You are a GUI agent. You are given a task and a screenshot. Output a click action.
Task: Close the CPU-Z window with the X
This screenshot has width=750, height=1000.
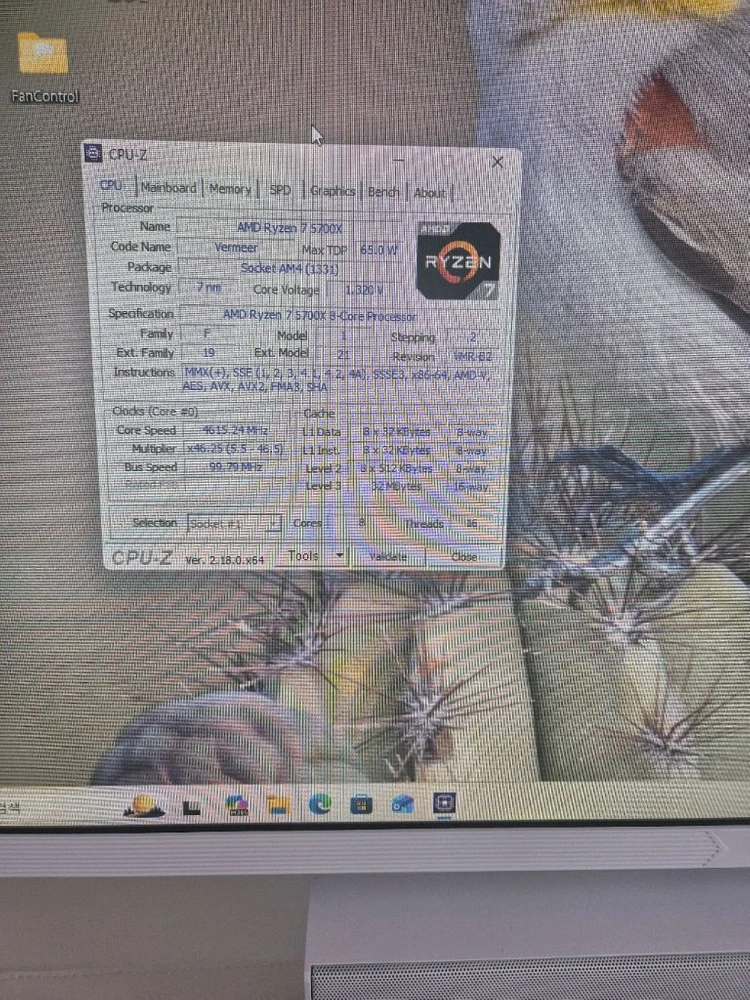coord(497,162)
